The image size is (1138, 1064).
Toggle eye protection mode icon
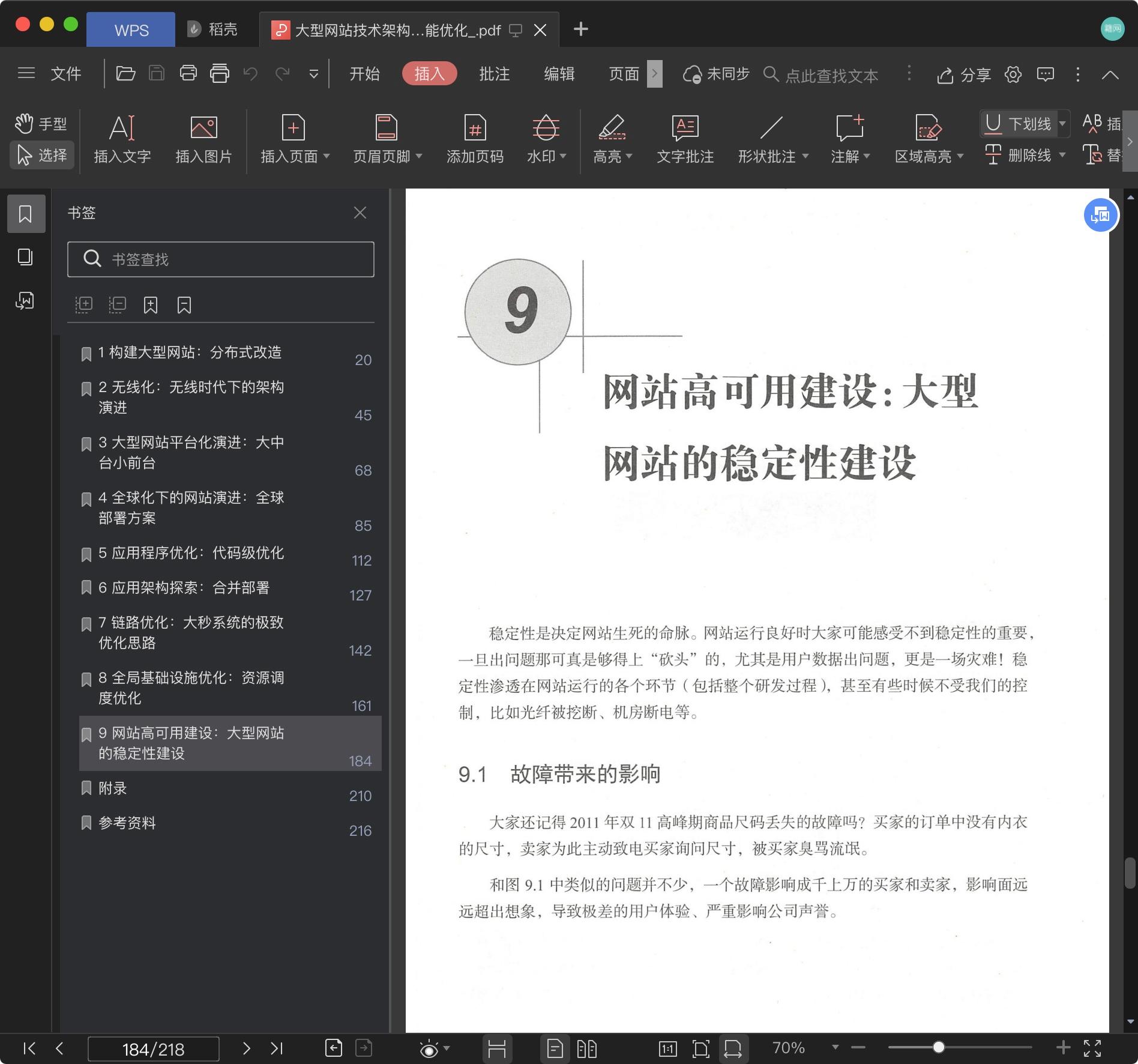point(429,1049)
